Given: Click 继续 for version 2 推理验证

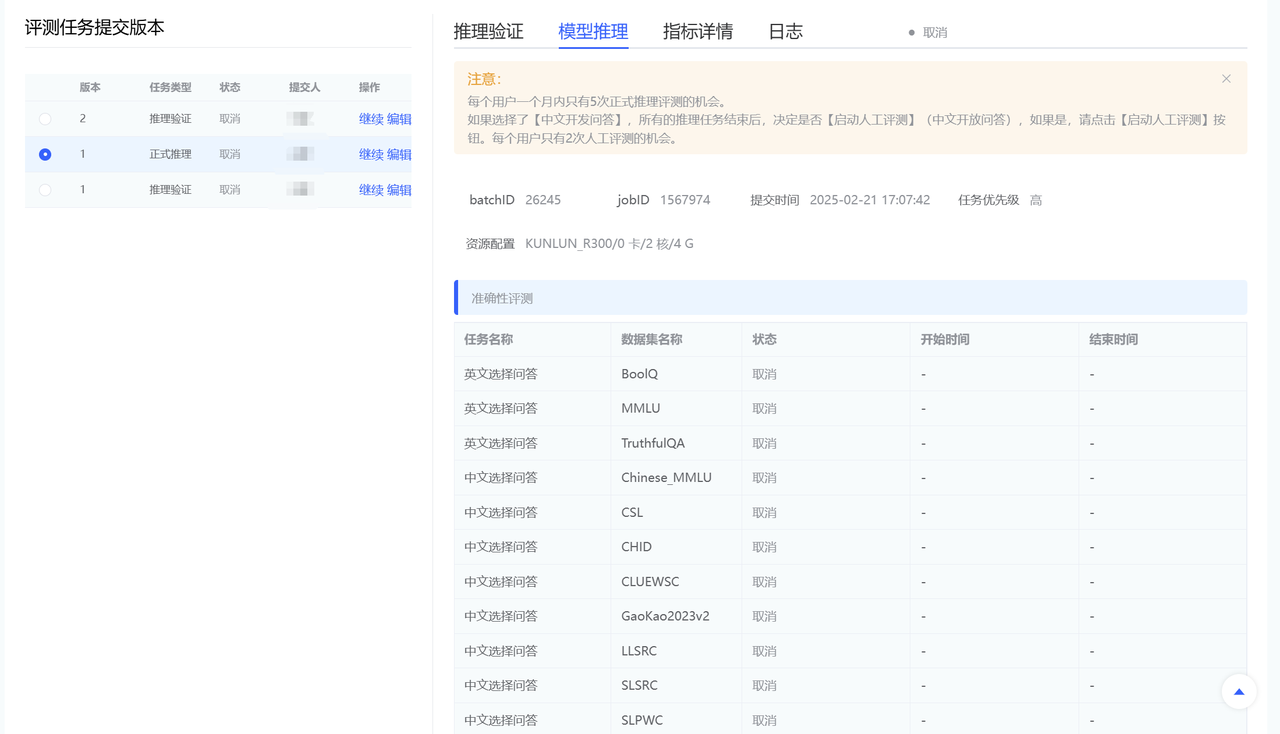Looking at the screenshot, I should (x=371, y=119).
